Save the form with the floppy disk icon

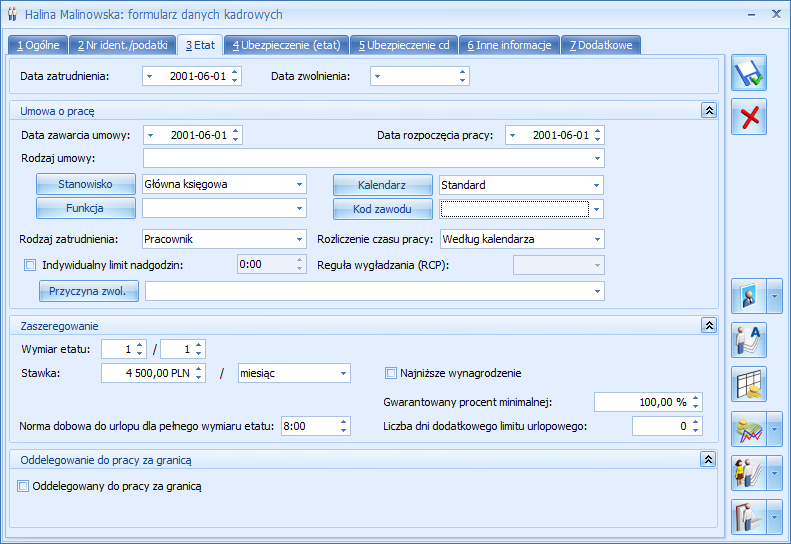click(749, 73)
